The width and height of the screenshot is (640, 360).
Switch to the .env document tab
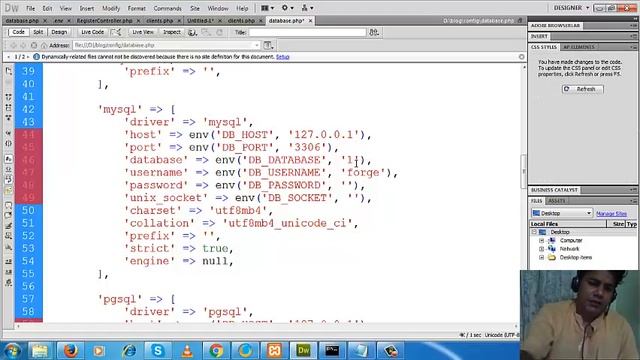pyautogui.click(x=59, y=20)
